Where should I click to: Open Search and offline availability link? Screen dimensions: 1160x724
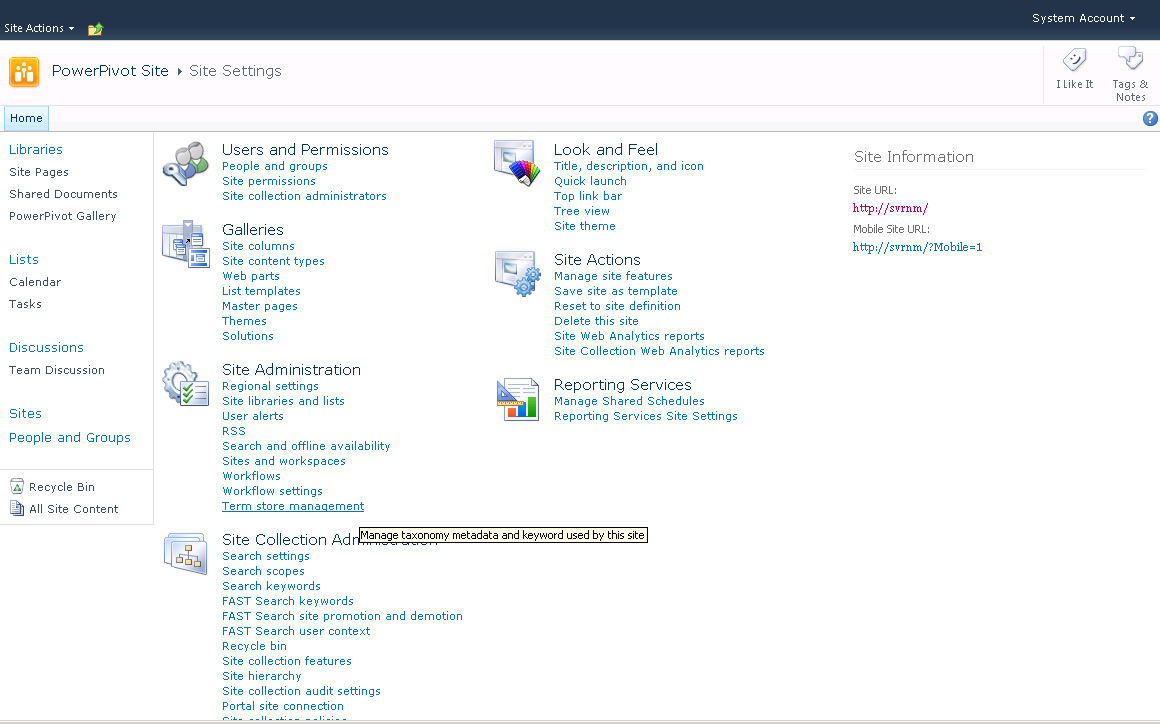tap(306, 446)
